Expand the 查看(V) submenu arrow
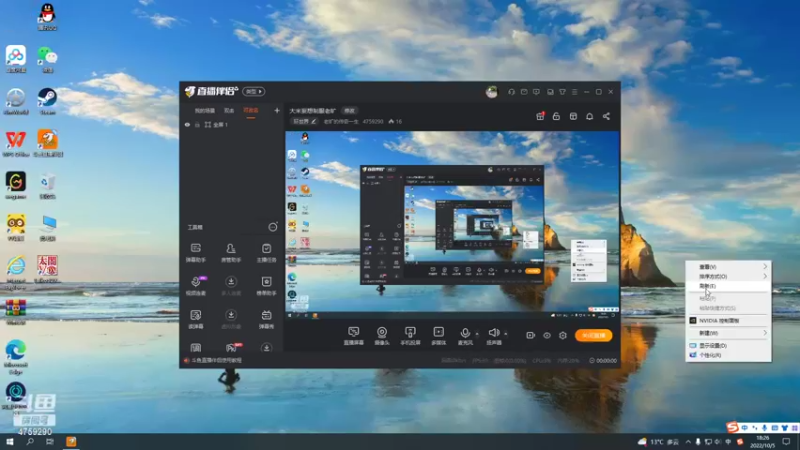The image size is (800, 450). pos(765,266)
